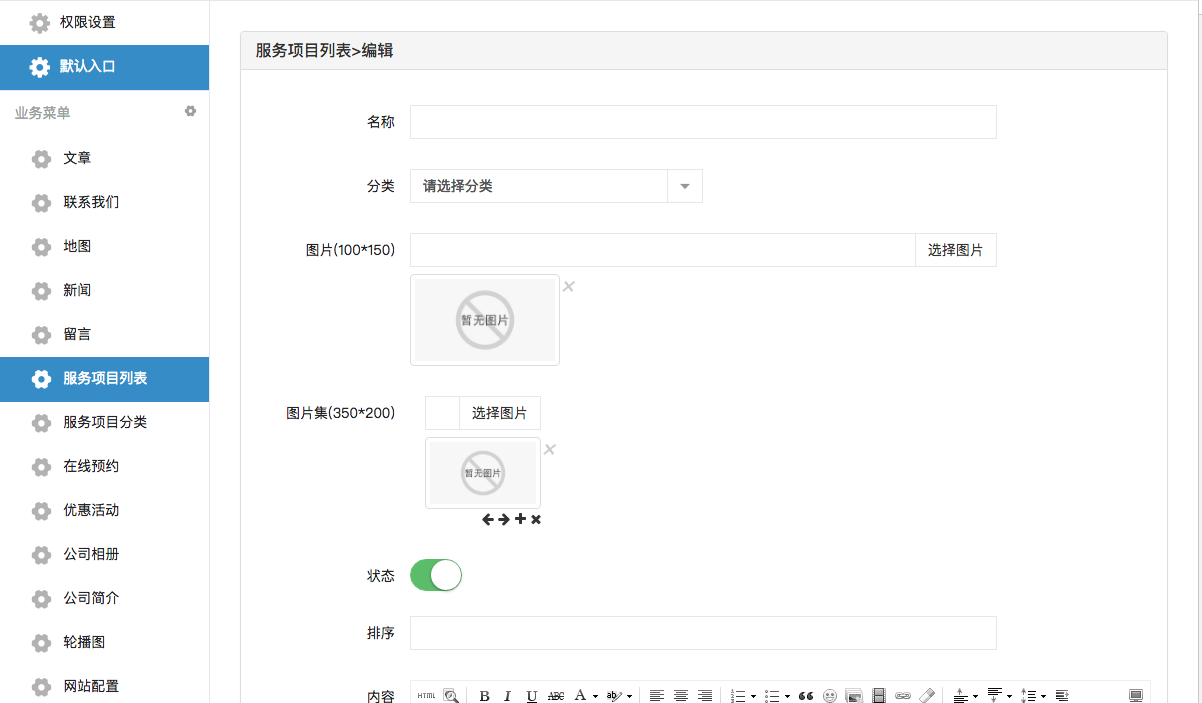Click the 名称 name input field
Viewport: 1202px width, 703px height.
pyautogui.click(x=703, y=122)
